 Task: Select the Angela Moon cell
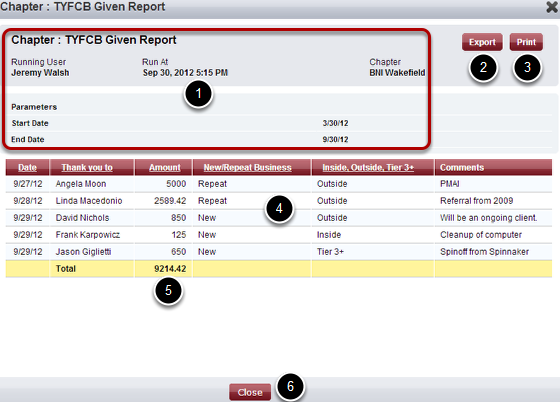pos(81,184)
